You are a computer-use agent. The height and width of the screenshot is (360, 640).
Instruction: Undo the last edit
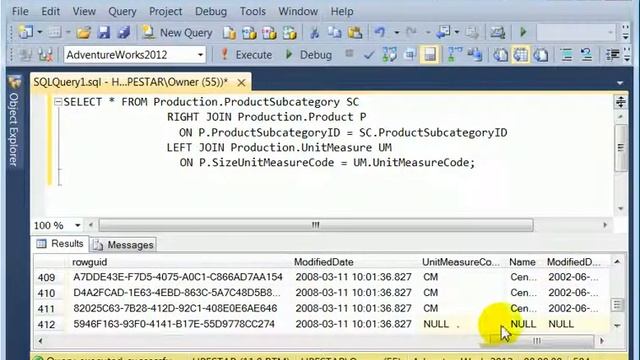coord(380,32)
